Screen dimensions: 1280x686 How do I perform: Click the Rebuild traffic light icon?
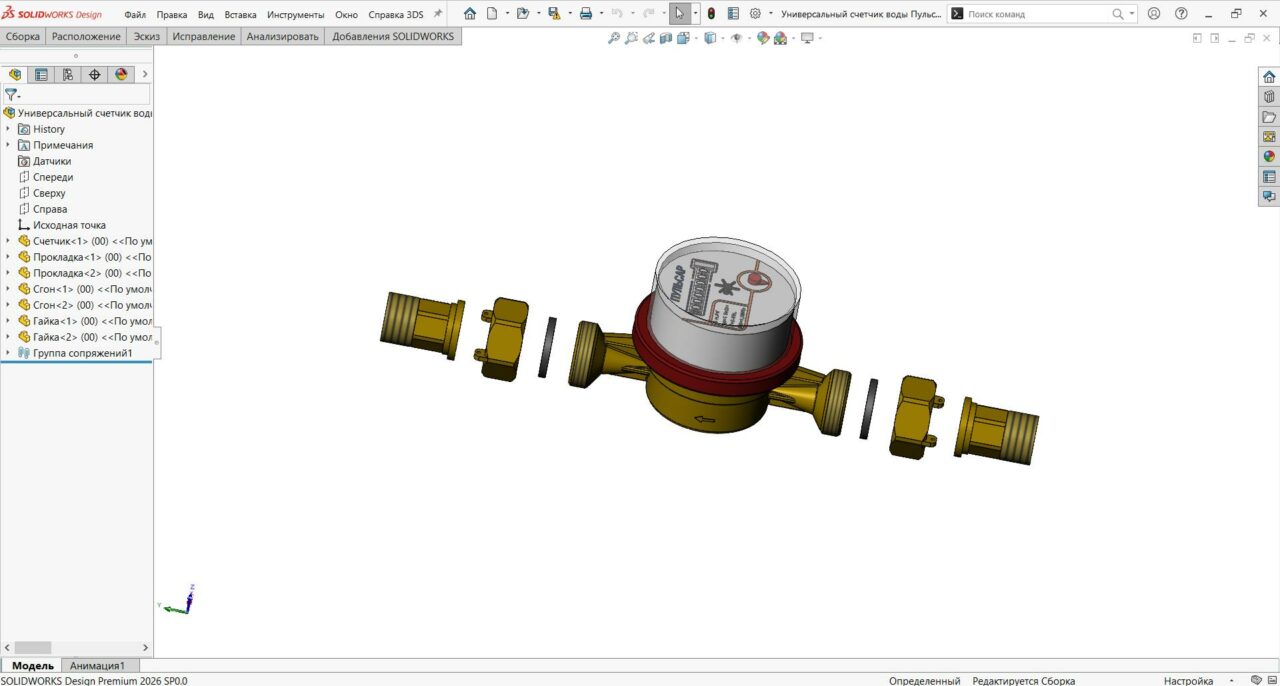coord(711,14)
